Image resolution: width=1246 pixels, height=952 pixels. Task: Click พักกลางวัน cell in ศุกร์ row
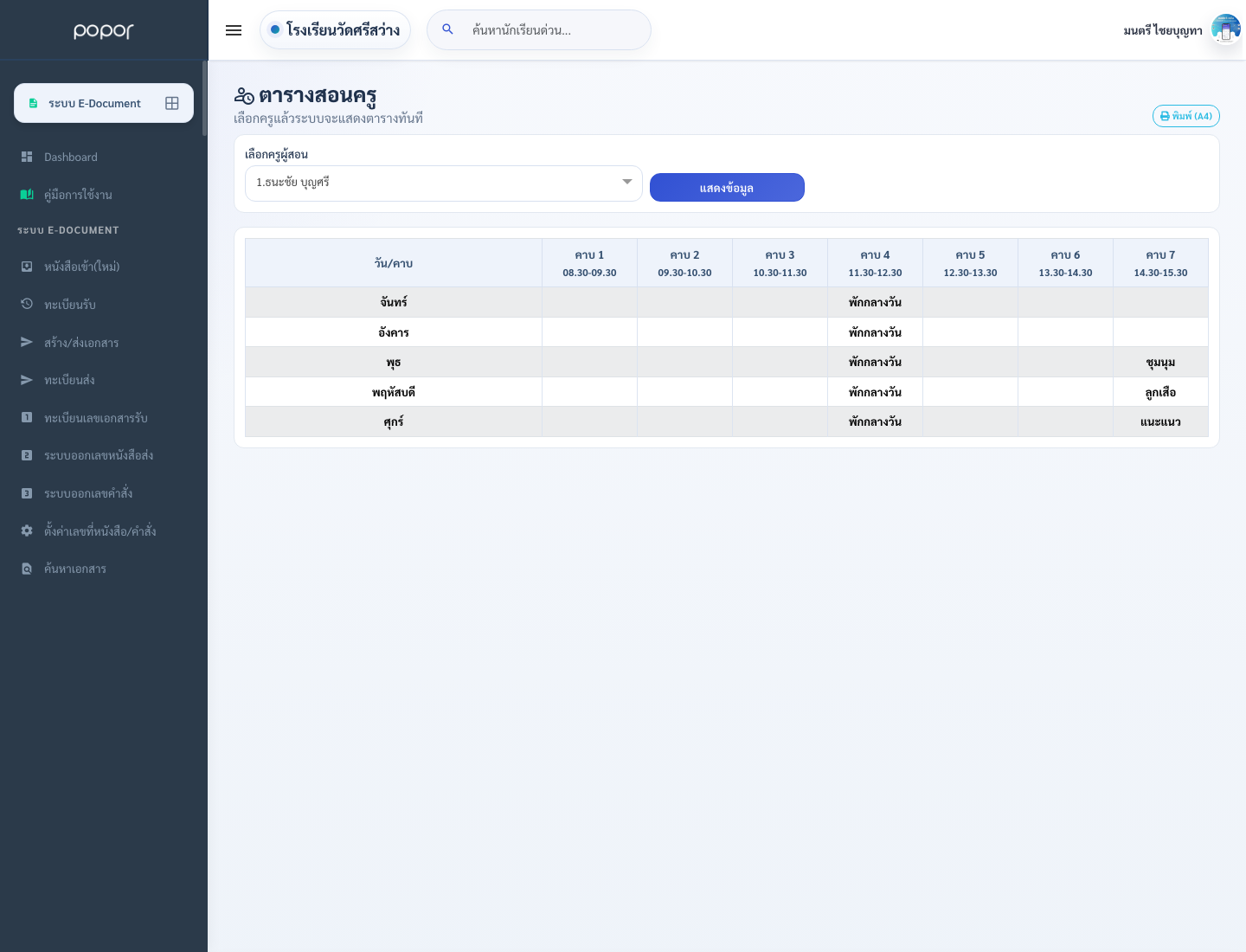coord(876,421)
